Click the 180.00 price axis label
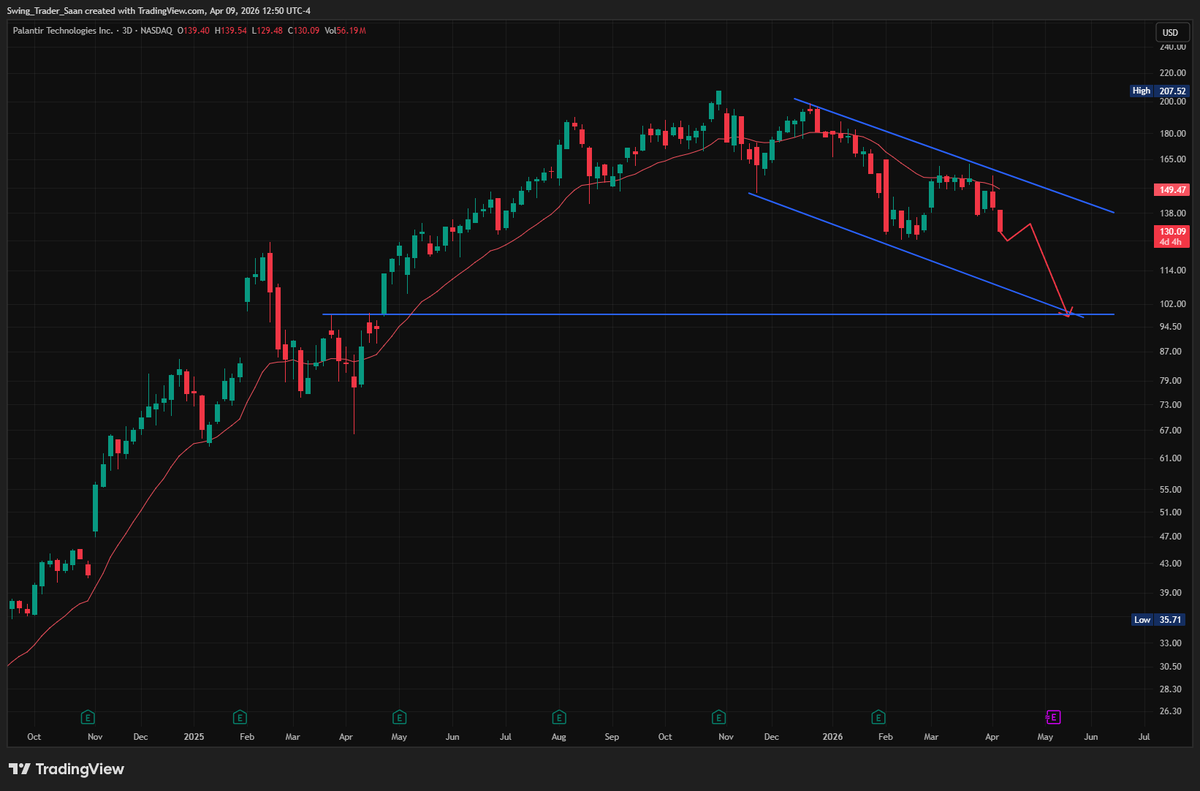The width and height of the screenshot is (1200, 791). (1172, 134)
